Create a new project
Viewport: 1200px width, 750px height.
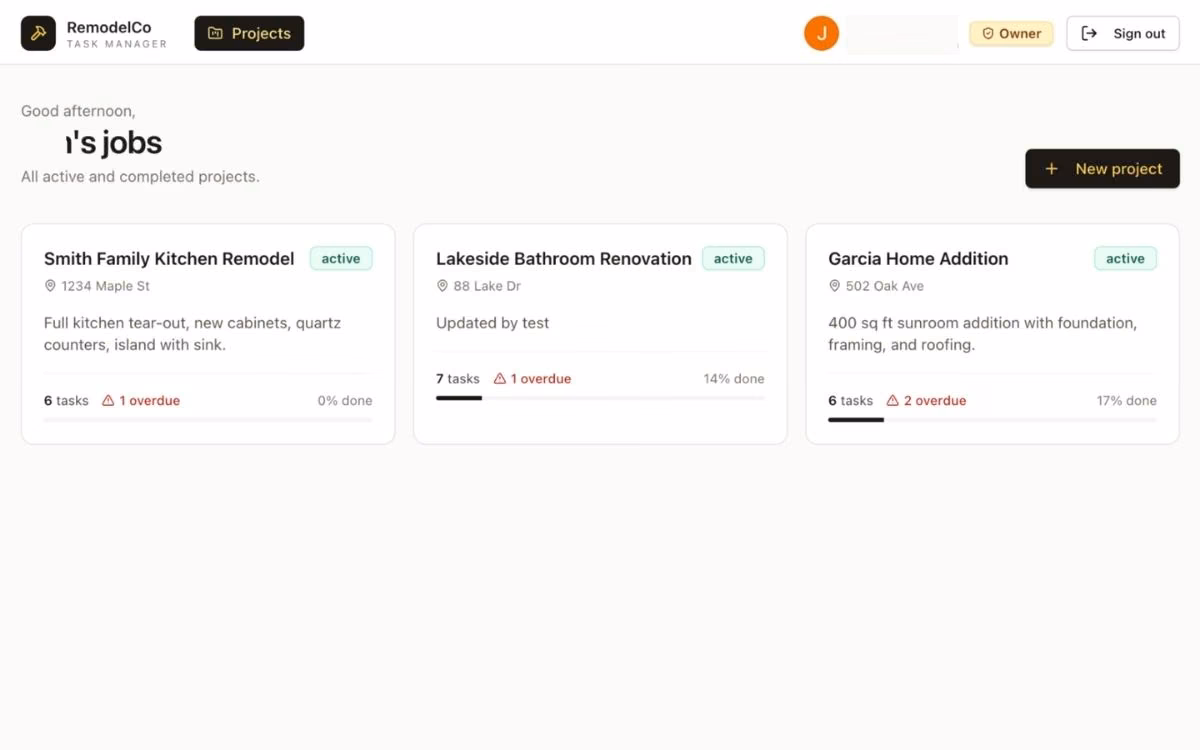point(1102,169)
